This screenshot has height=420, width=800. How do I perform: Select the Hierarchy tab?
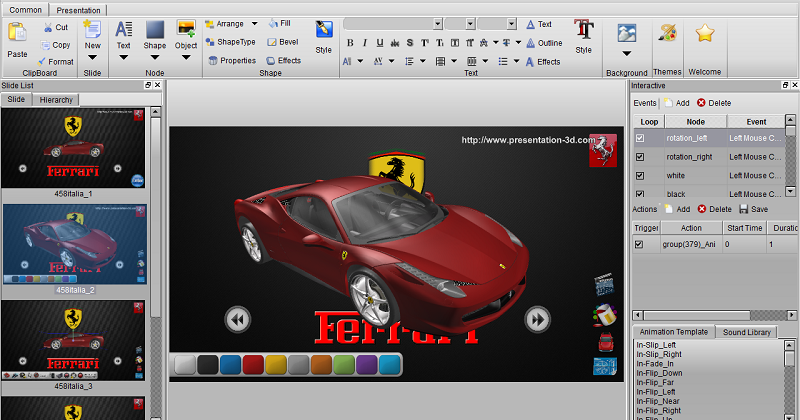click(56, 100)
